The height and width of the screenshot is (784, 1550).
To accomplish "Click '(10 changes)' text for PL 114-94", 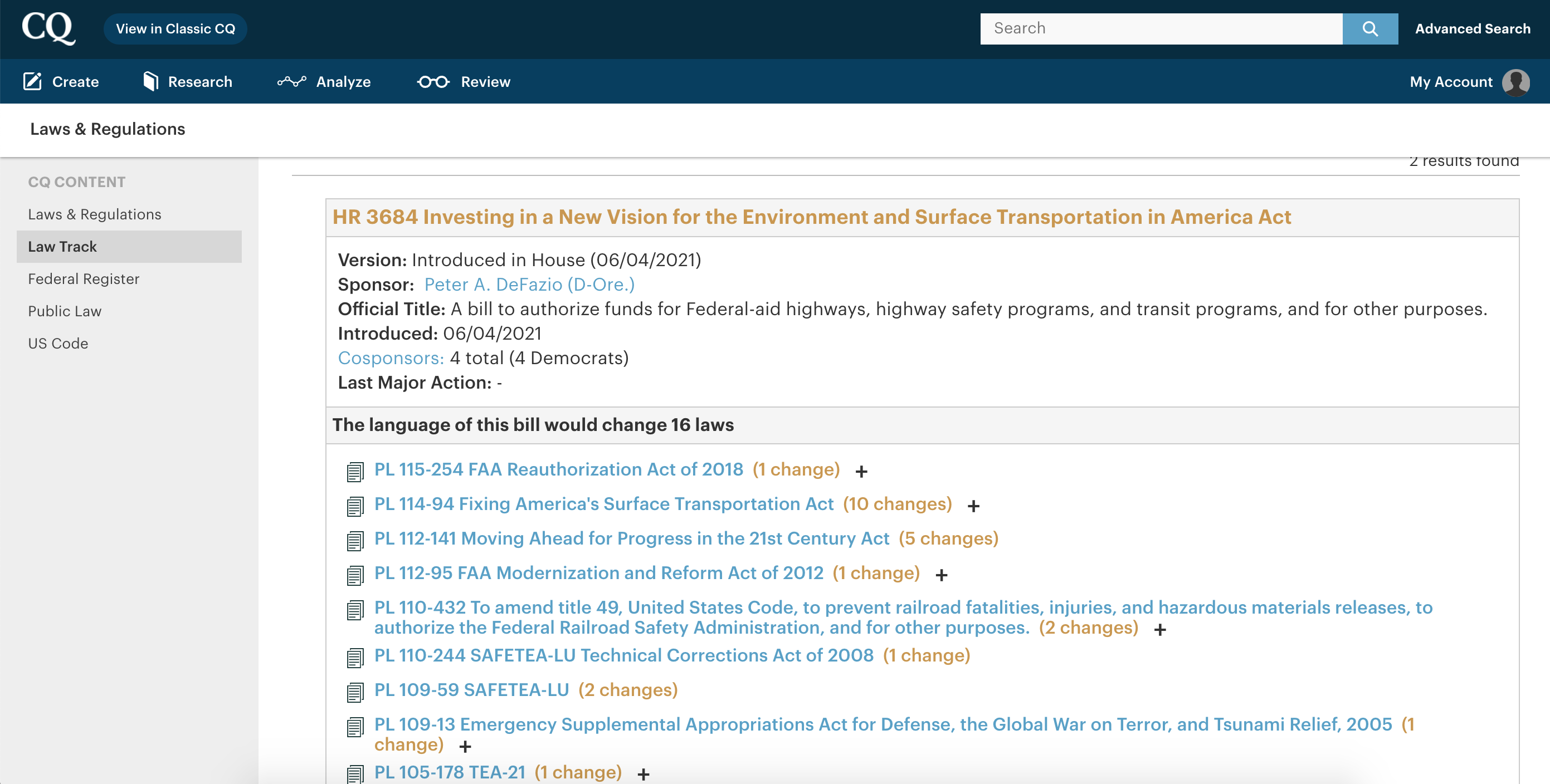I will [897, 504].
